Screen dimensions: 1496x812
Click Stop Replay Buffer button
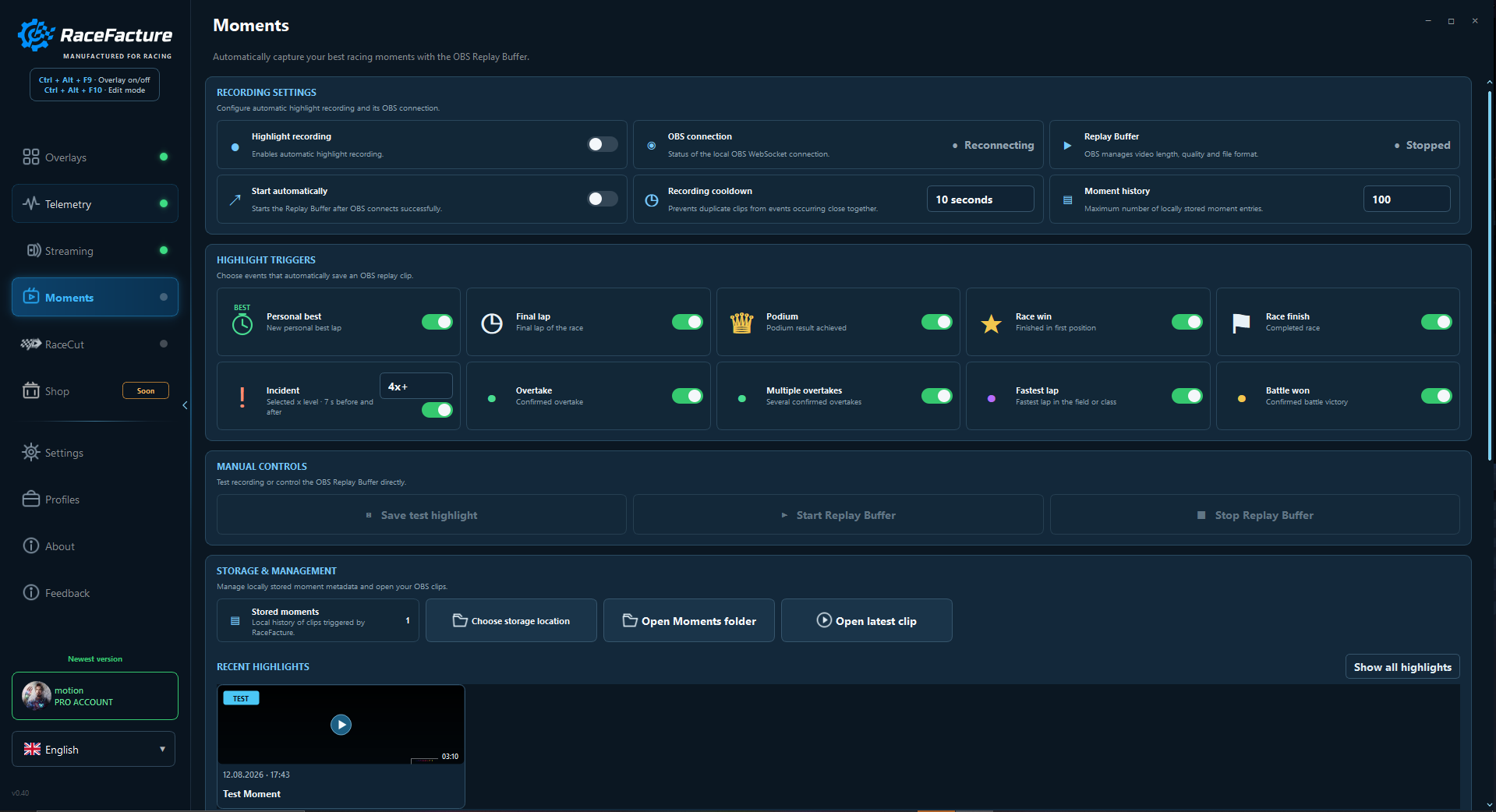1255,515
